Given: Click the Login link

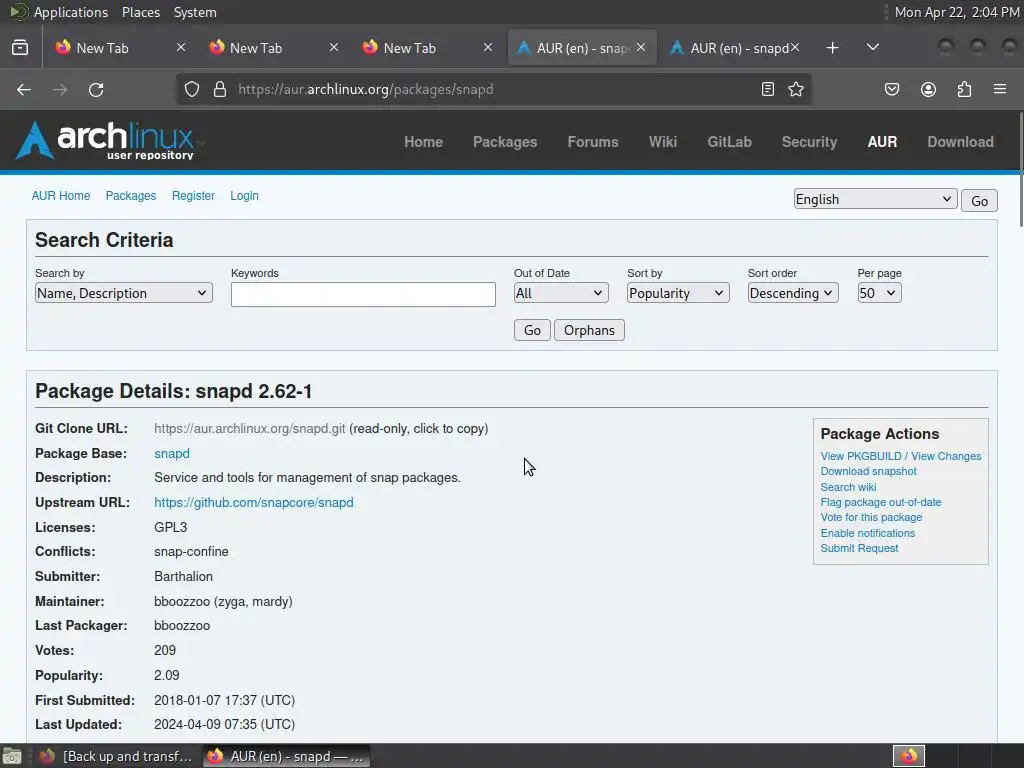Looking at the screenshot, I should [244, 196].
